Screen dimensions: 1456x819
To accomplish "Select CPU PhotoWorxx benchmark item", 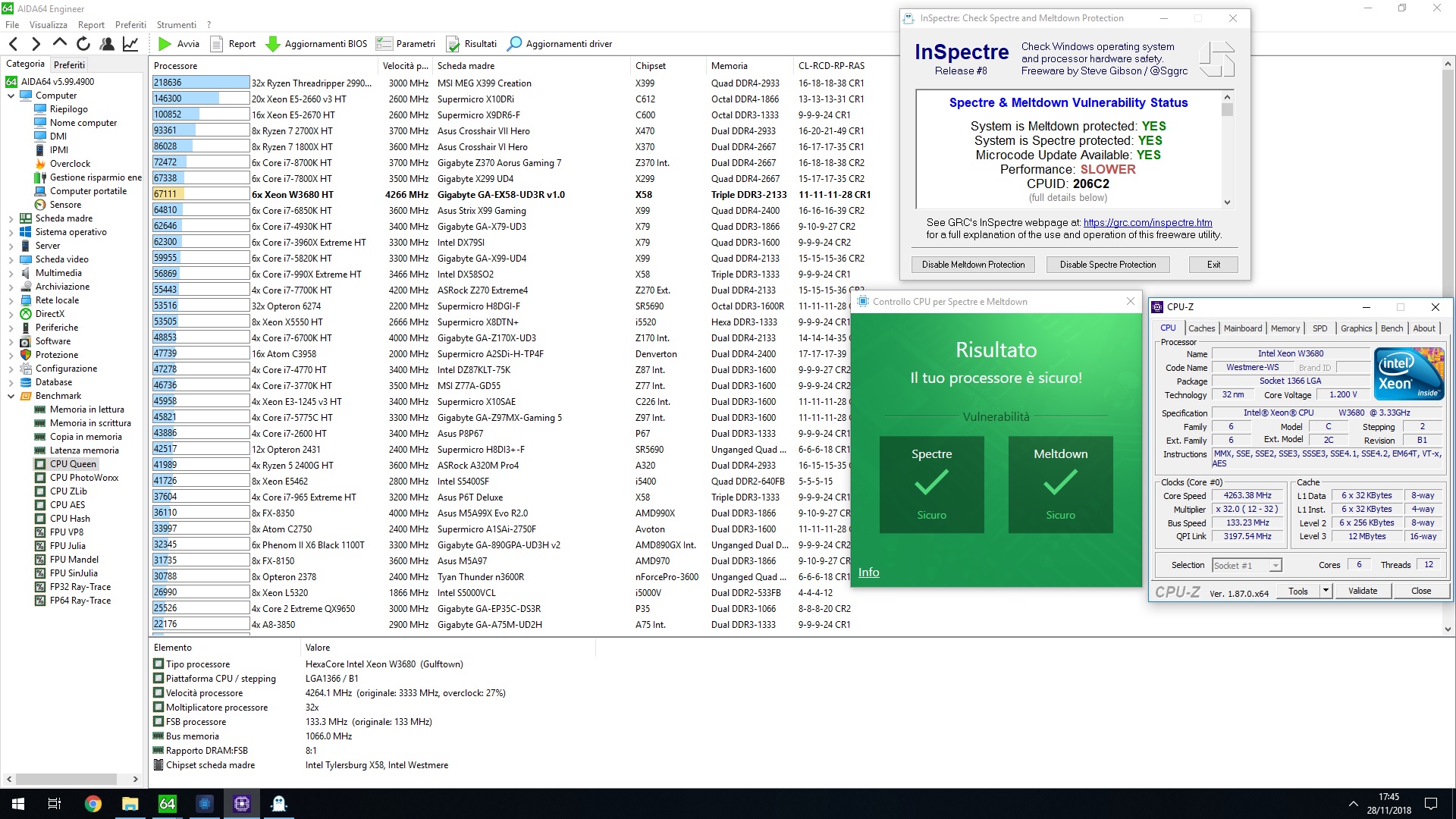I will point(83,478).
